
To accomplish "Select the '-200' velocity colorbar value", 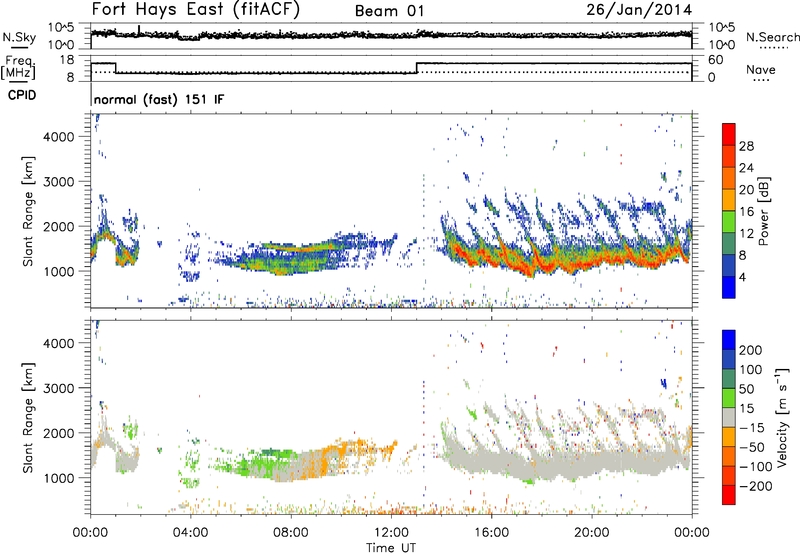I will click(x=756, y=486).
